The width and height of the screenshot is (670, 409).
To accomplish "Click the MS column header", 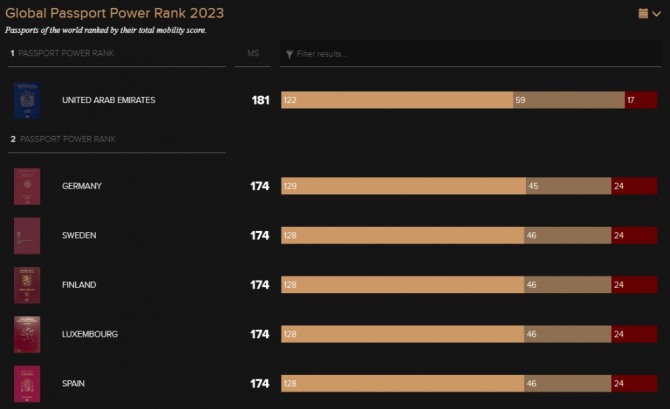I will pyautogui.click(x=253, y=53).
